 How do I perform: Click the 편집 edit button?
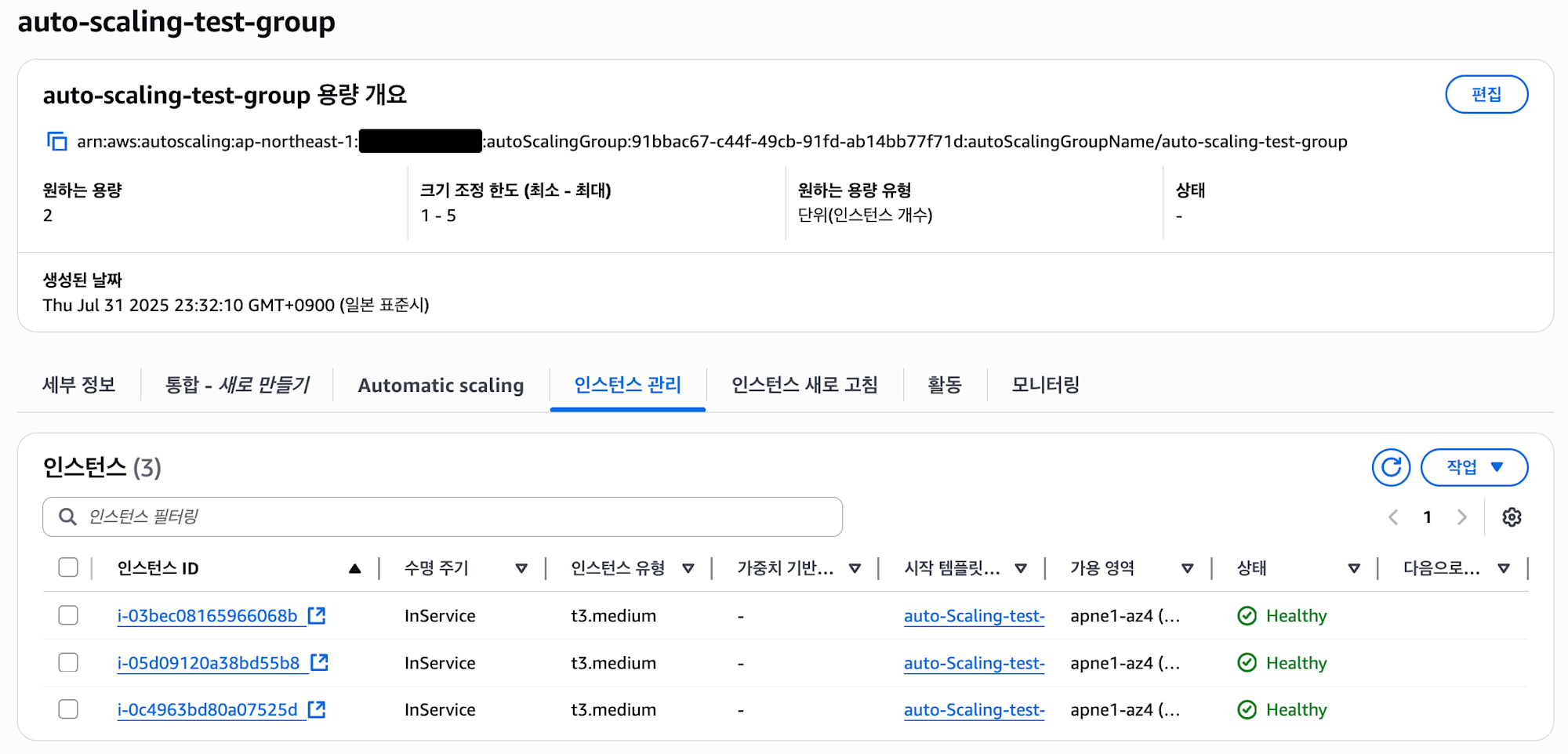coord(1486,95)
